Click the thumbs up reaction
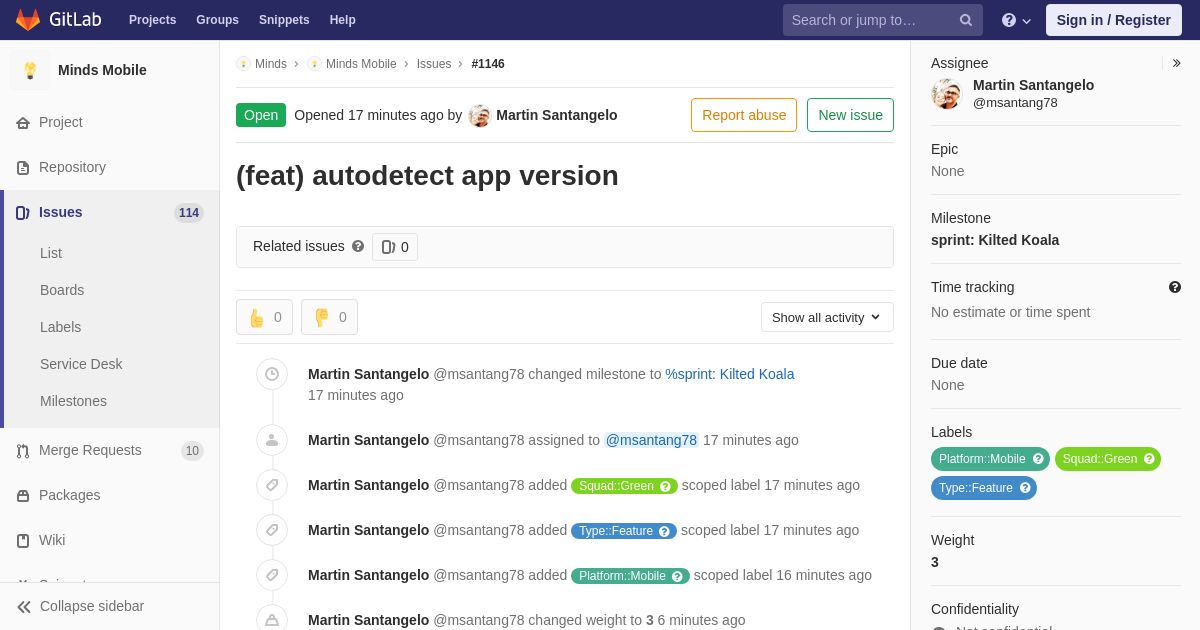 pyautogui.click(x=264, y=317)
